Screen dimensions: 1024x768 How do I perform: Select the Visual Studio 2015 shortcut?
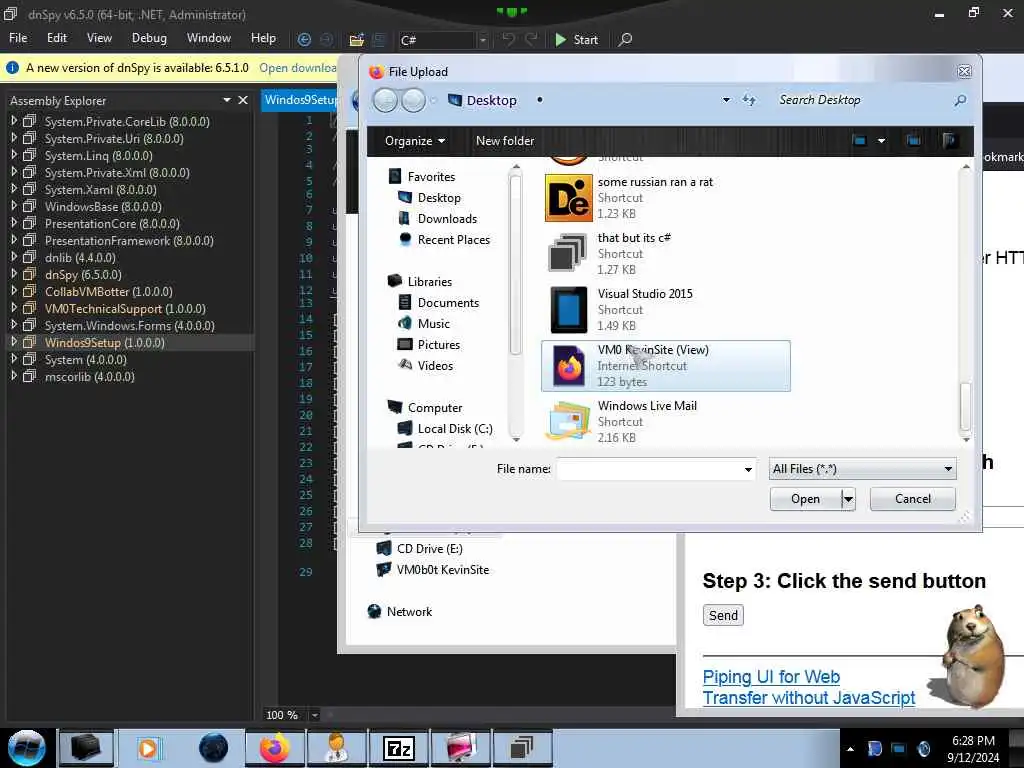coord(665,310)
